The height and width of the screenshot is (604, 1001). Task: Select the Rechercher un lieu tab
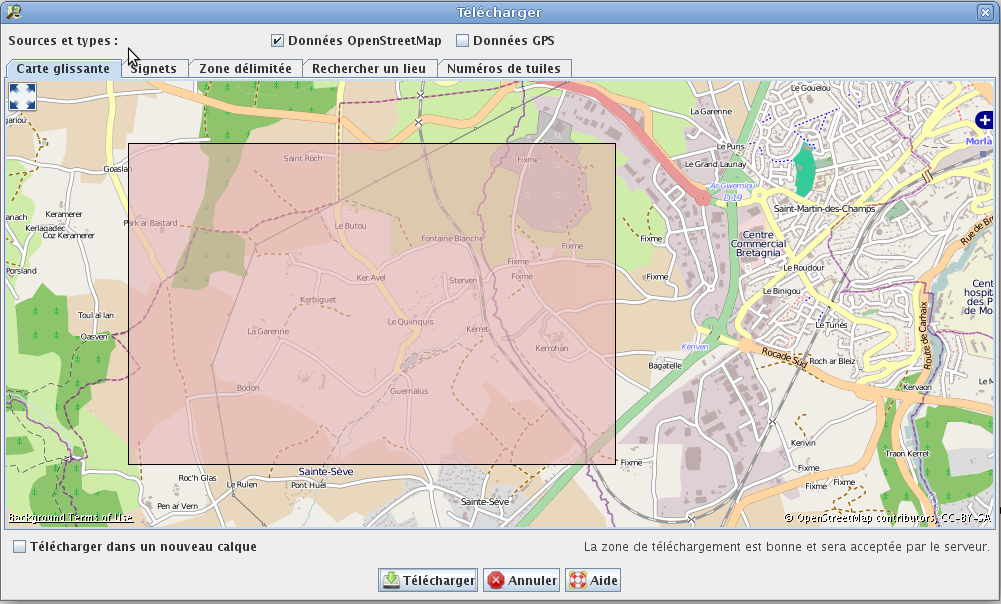coord(369,68)
